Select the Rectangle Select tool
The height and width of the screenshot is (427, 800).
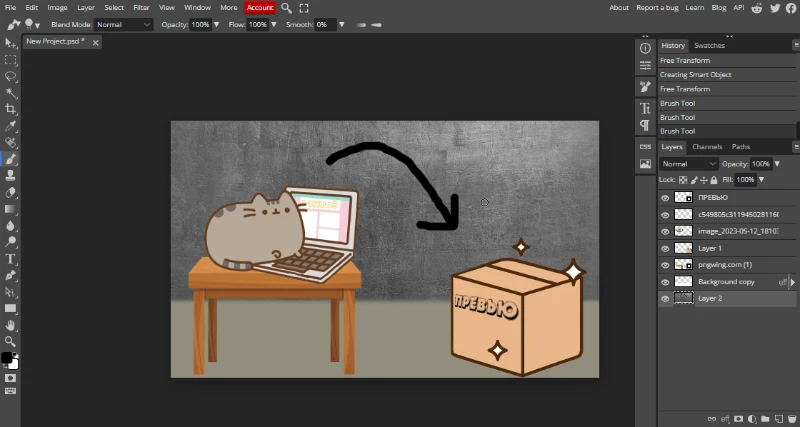[10, 60]
